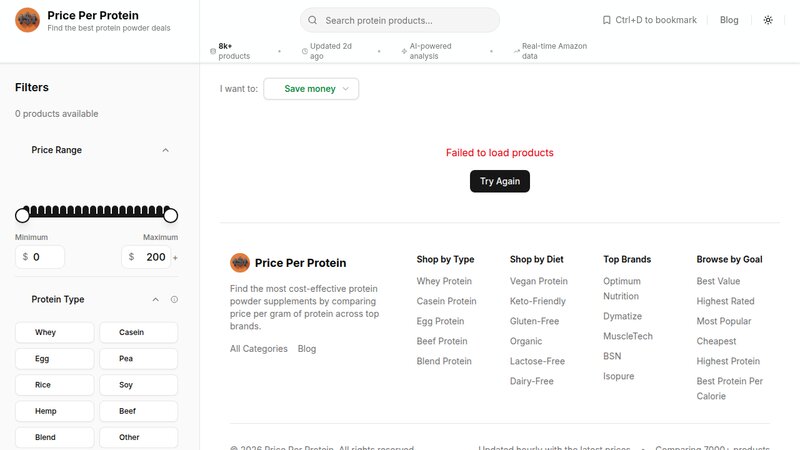Open Vegan Protein under Shop by Diet
Viewport: 800px width, 450px height.
pyautogui.click(x=539, y=281)
